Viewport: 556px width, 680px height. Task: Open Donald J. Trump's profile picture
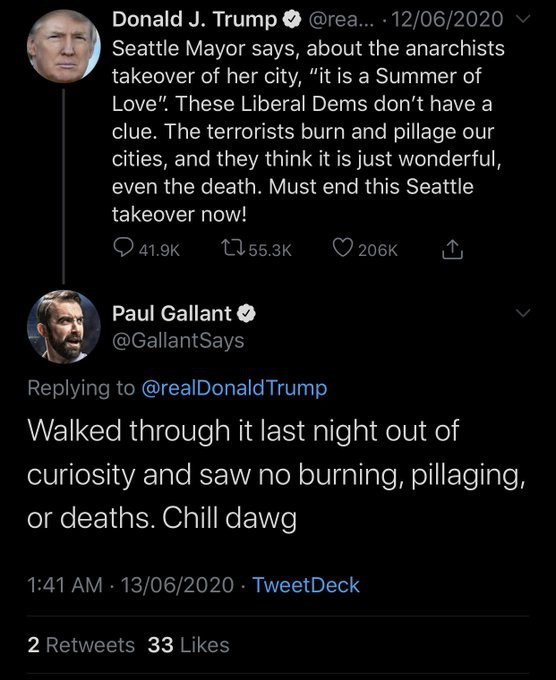point(63,46)
